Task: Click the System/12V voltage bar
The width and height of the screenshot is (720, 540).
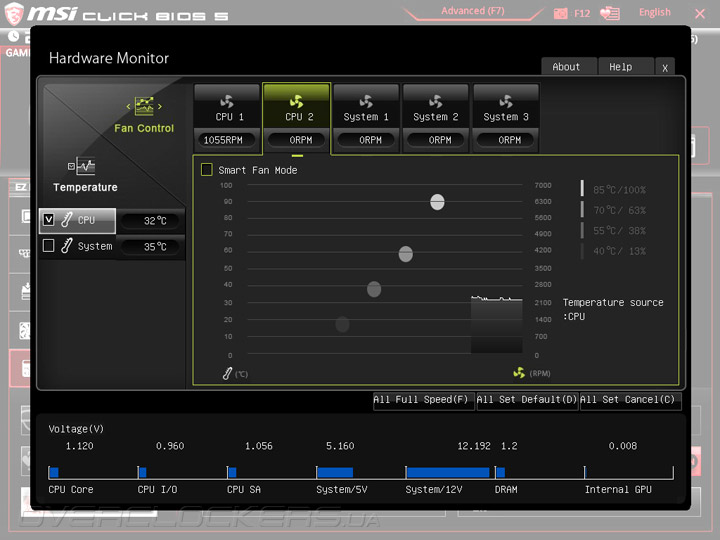Action: 448,472
